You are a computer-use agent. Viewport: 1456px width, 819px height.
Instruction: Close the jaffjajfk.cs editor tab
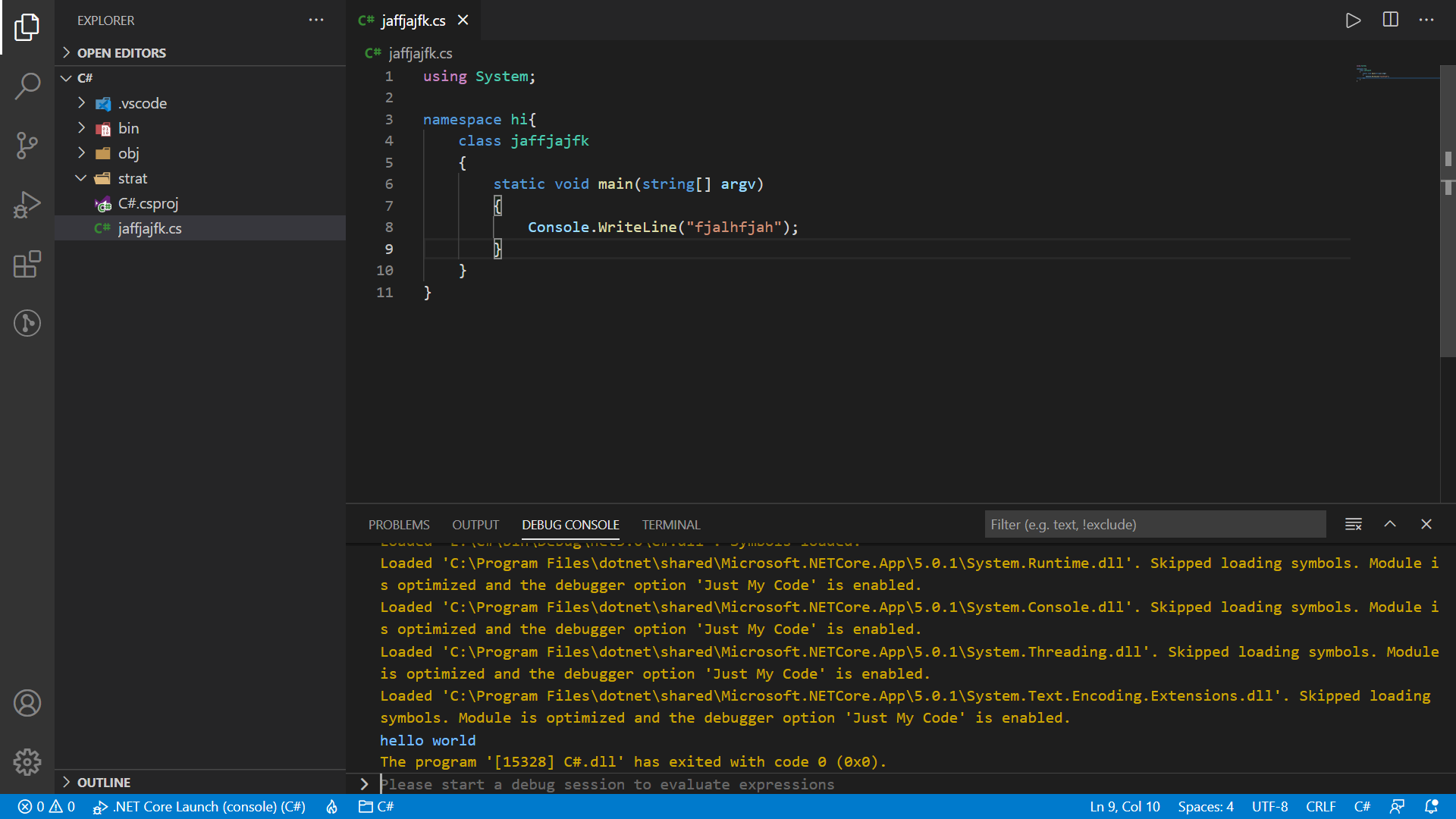pos(463,20)
